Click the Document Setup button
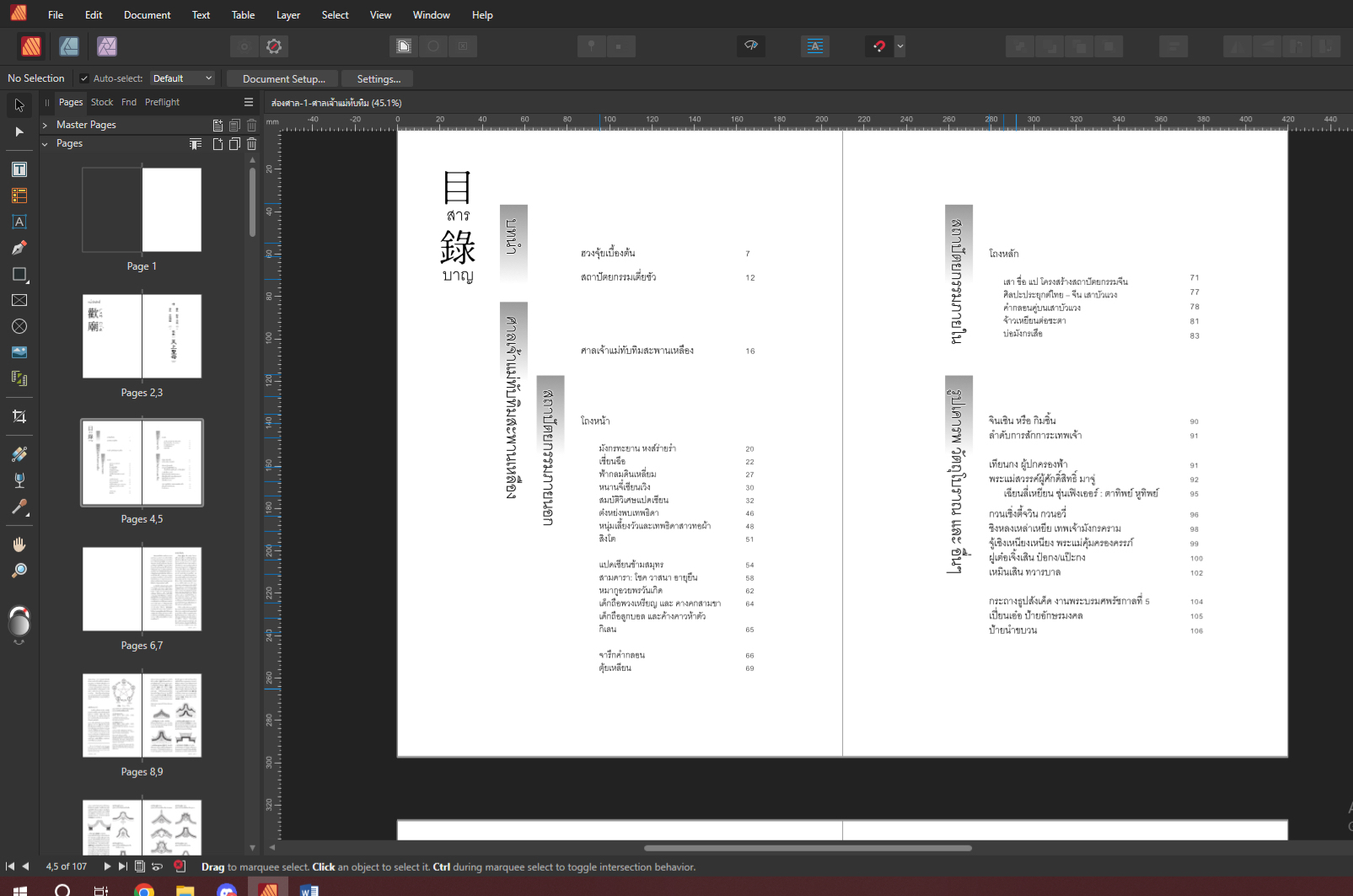The image size is (1353, 896). (x=283, y=78)
